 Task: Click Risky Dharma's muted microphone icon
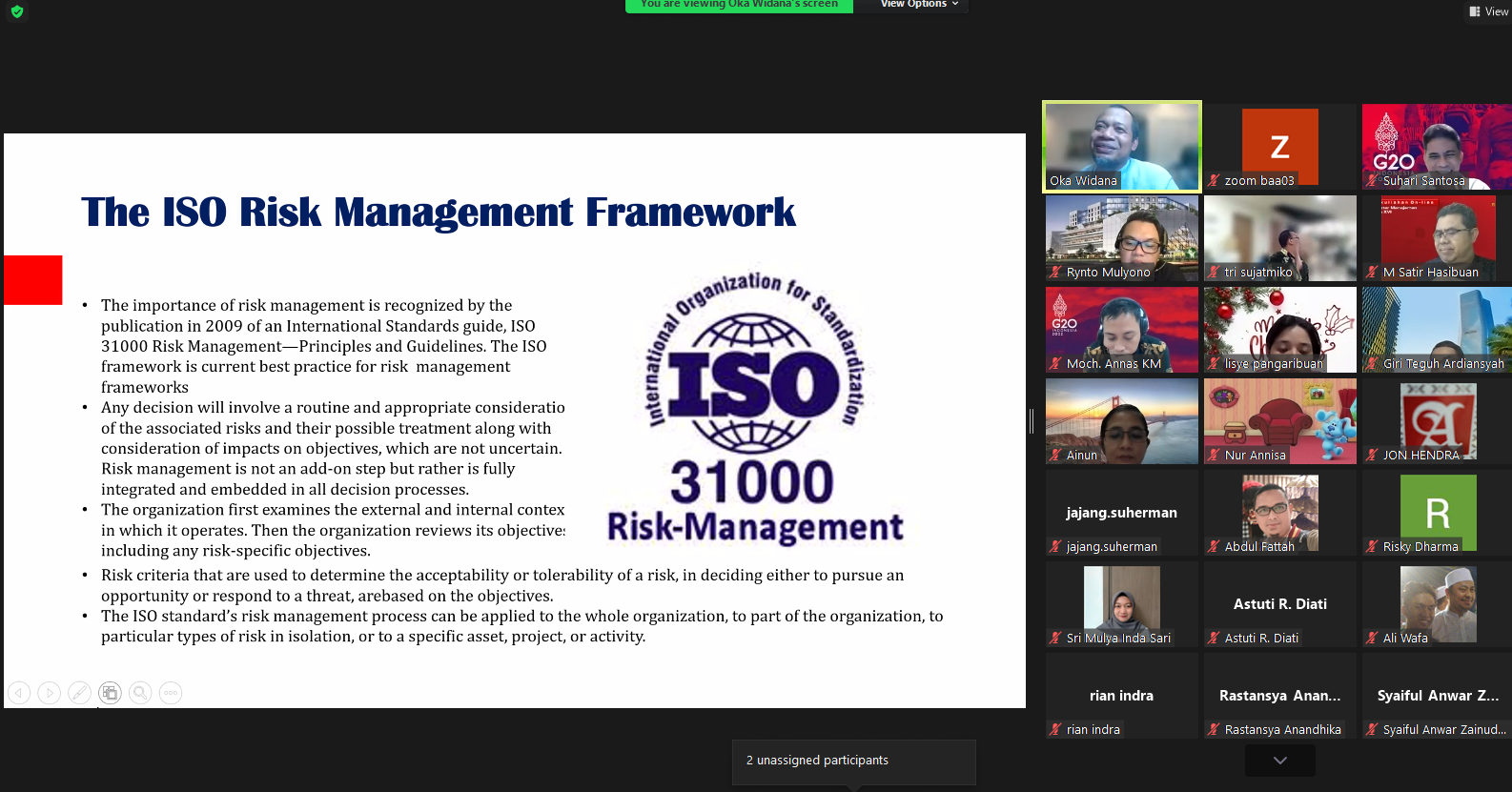(1372, 546)
